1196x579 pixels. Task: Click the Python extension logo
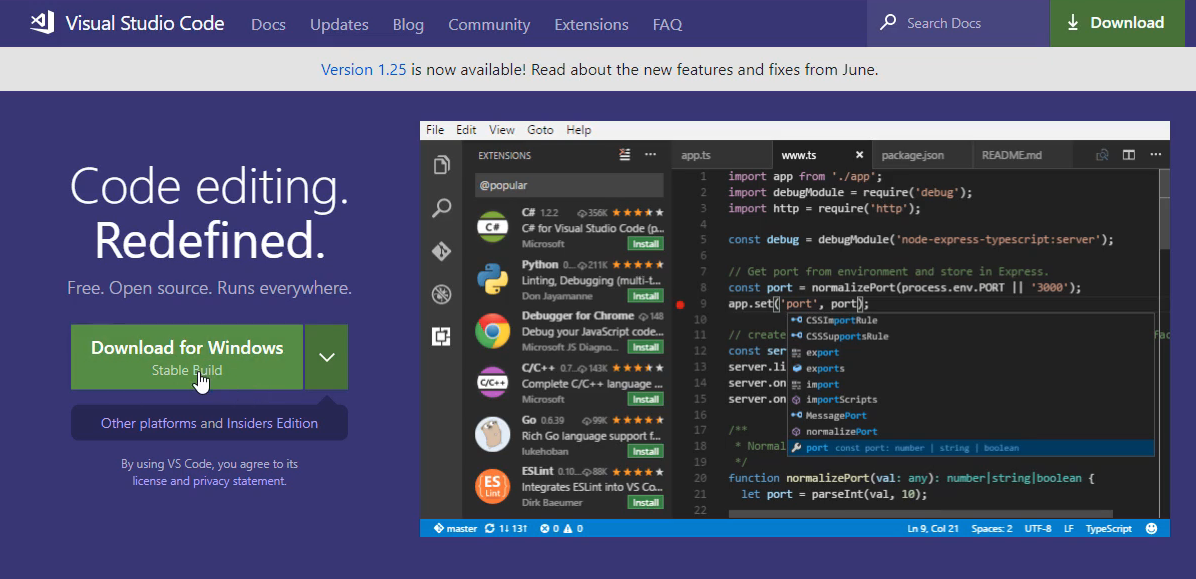[x=493, y=279]
